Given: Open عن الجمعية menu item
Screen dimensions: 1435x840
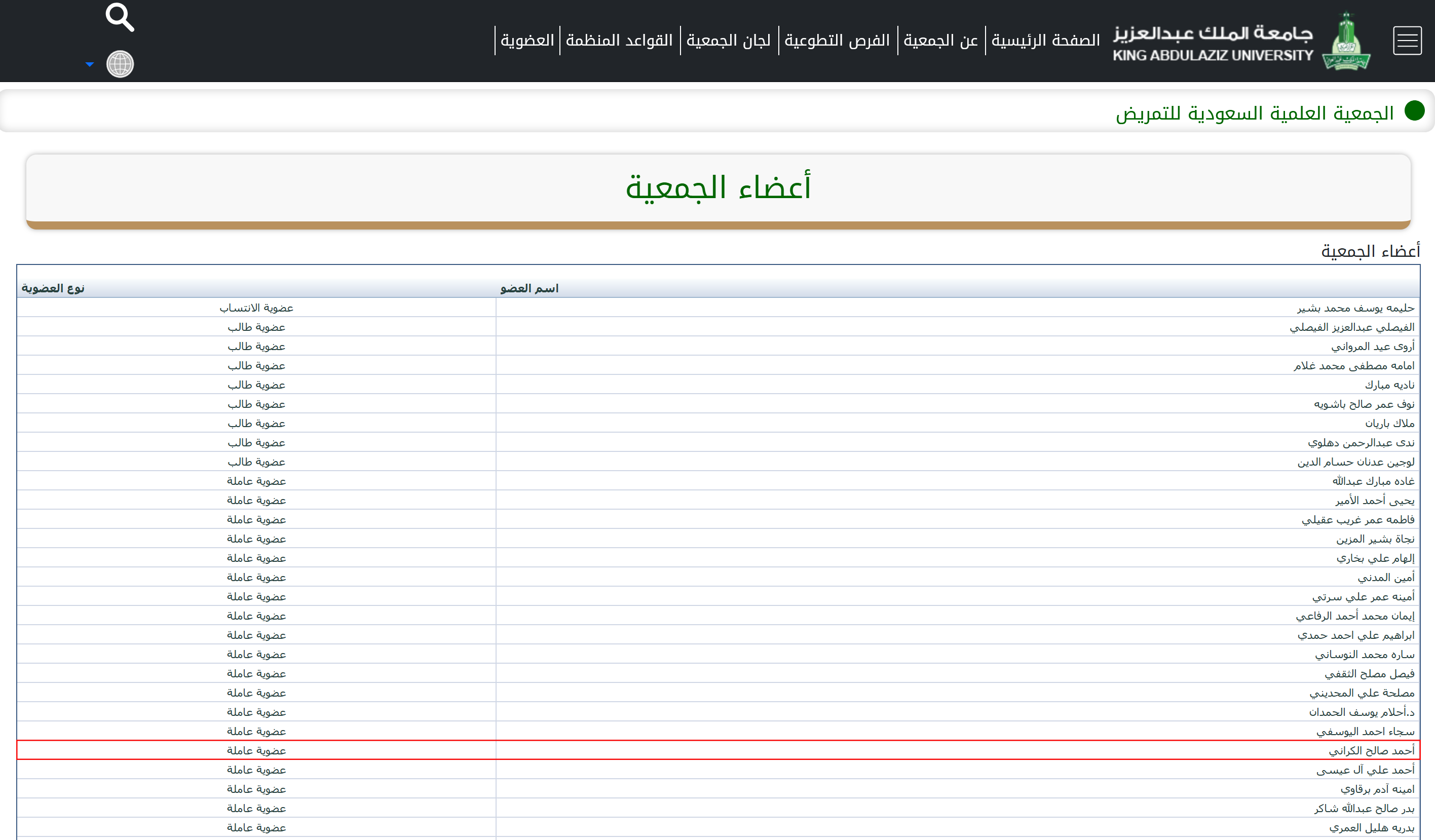Looking at the screenshot, I should 941,41.
